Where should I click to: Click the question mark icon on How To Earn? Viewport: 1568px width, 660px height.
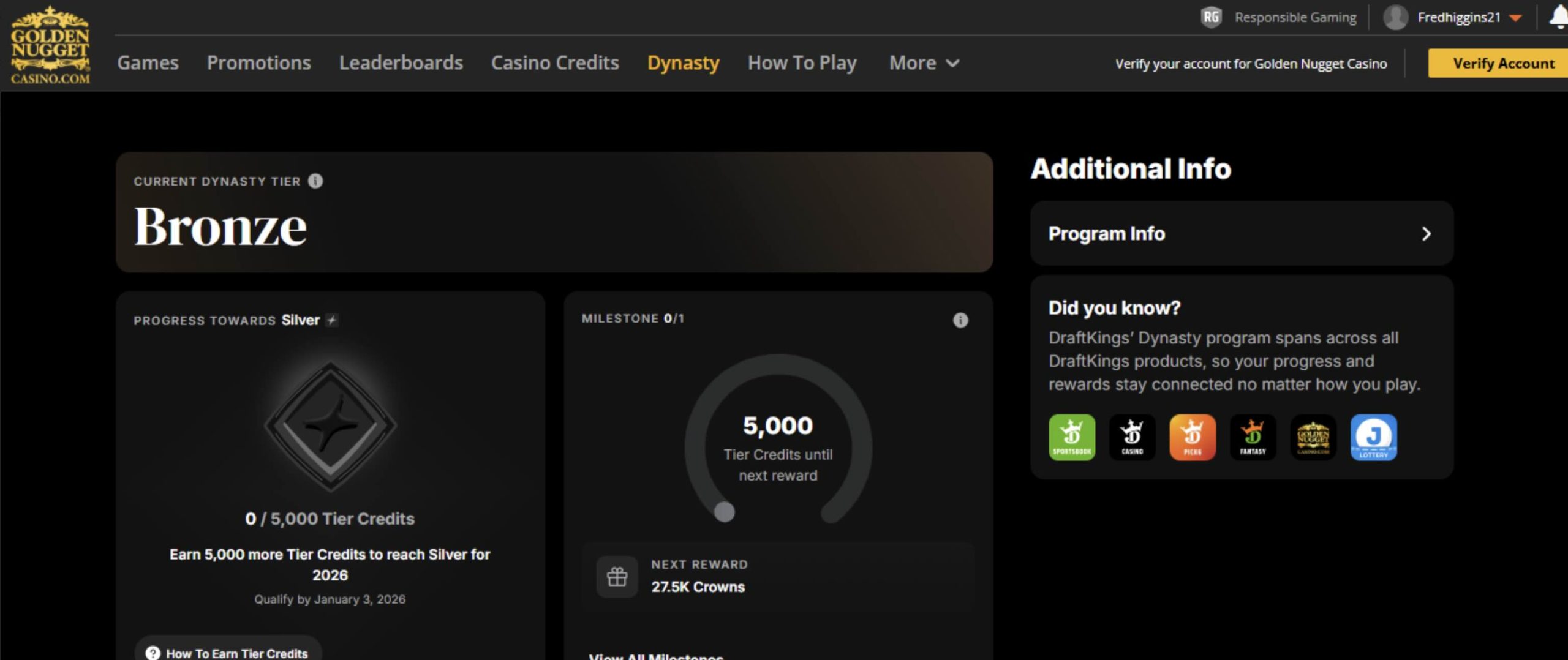tap(153, 653)
